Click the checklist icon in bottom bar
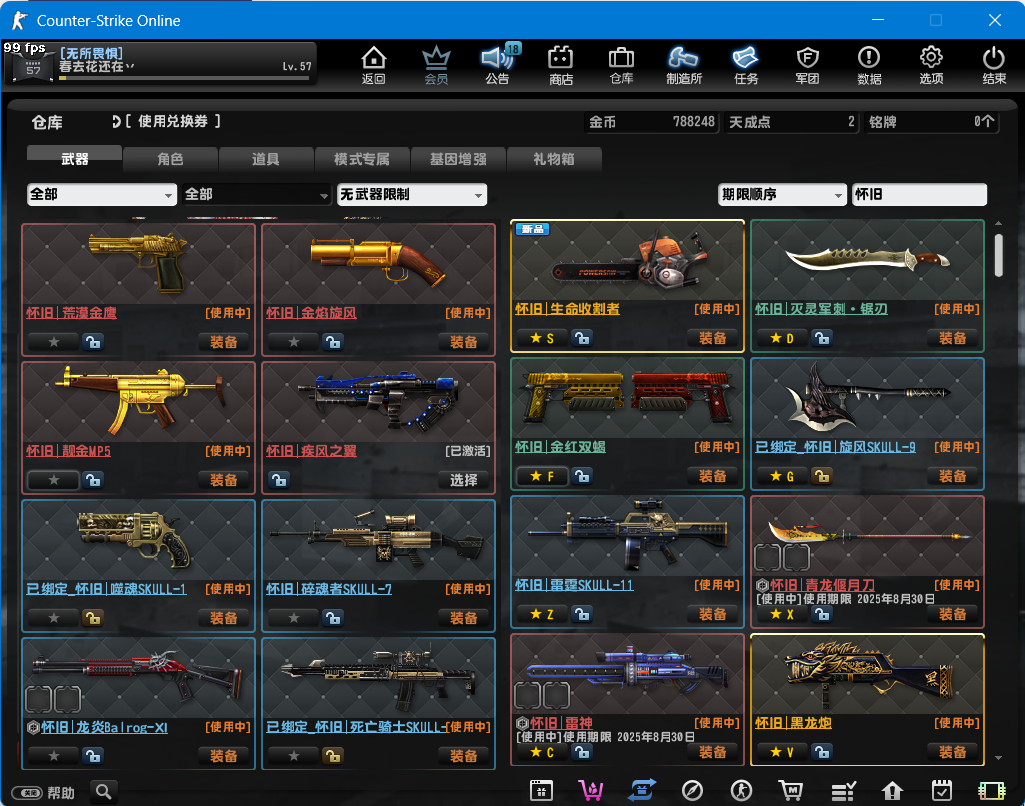 pyautogui.click(x=843, y=791)
